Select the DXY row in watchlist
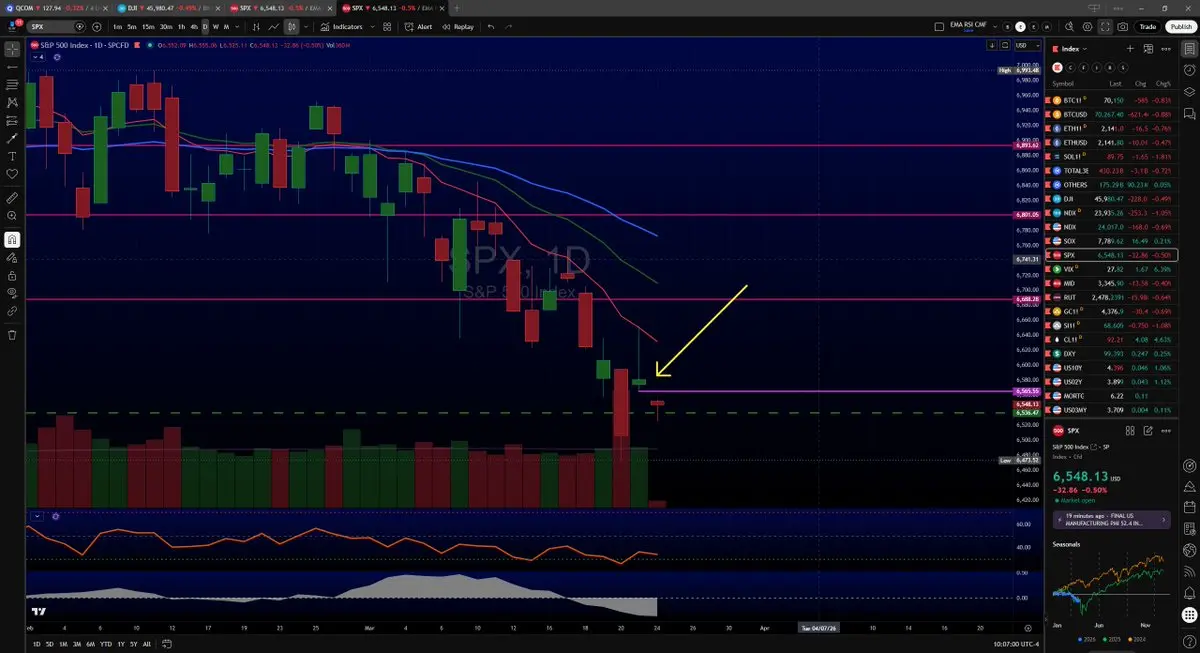Image resolution: width=1200 pixels, height=653 pixels. pos(1110,354)
